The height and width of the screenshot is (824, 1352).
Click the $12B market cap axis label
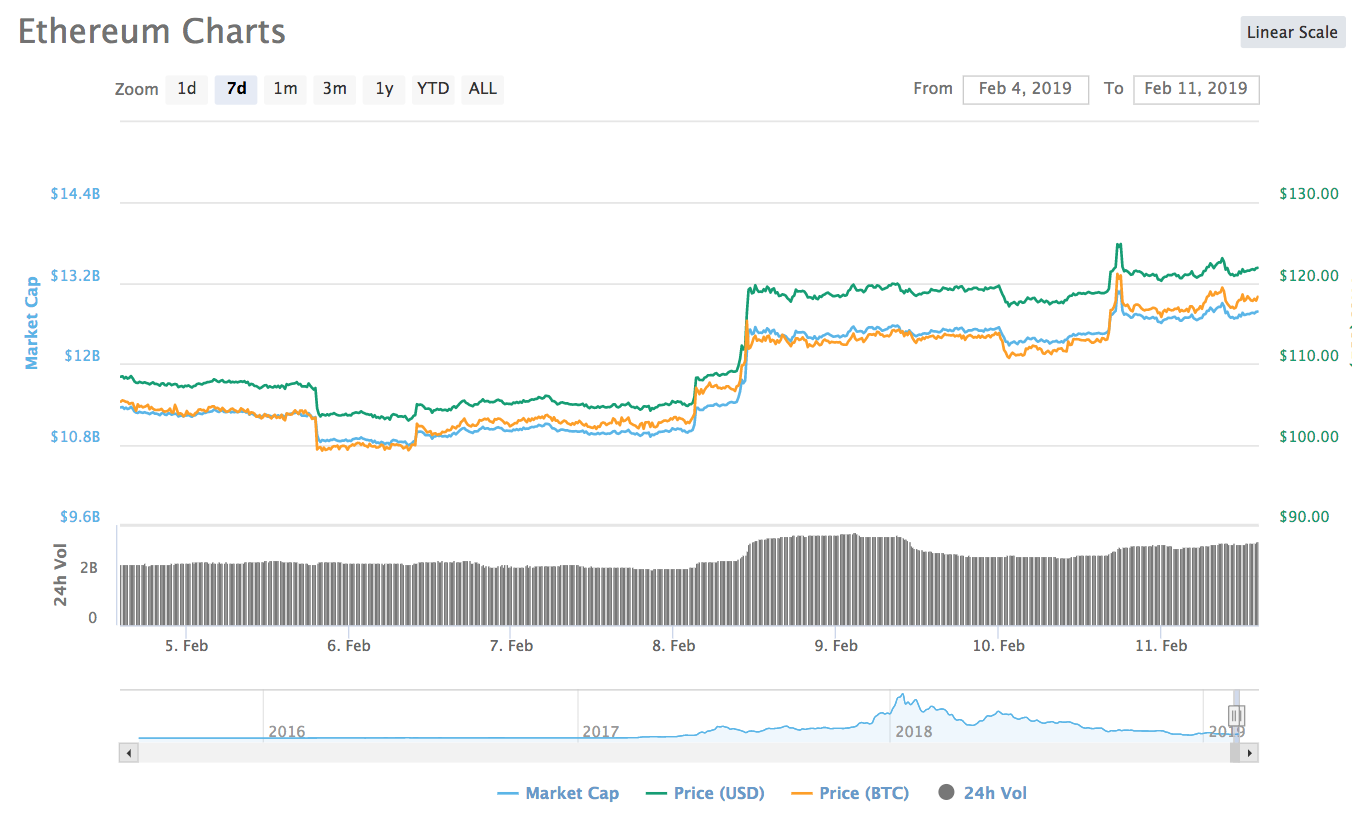pos(80,355)
